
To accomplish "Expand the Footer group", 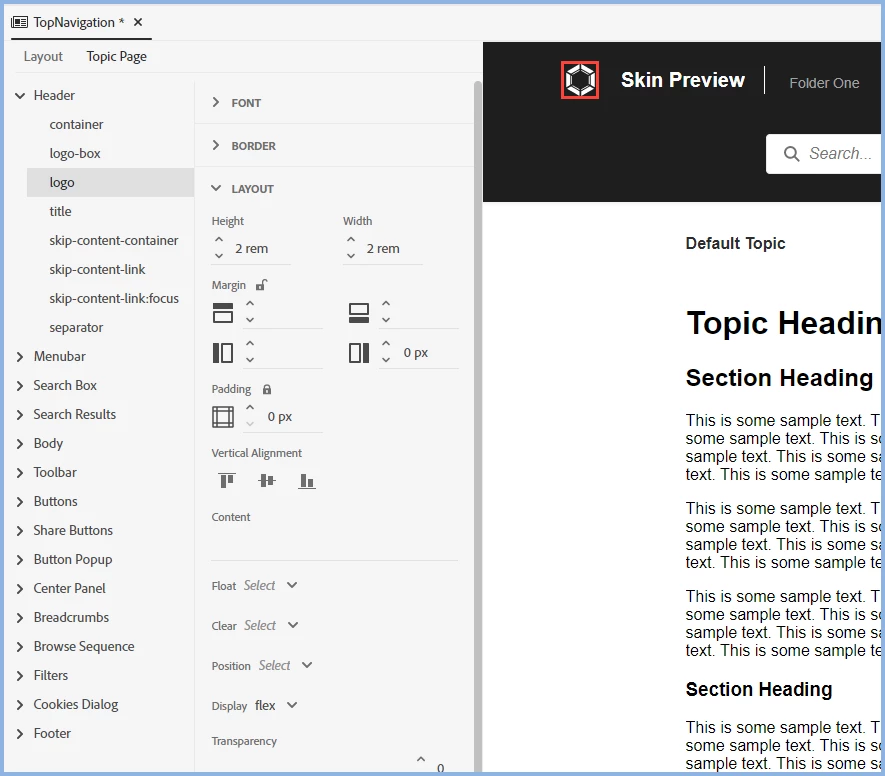I will tap(20, 734).
